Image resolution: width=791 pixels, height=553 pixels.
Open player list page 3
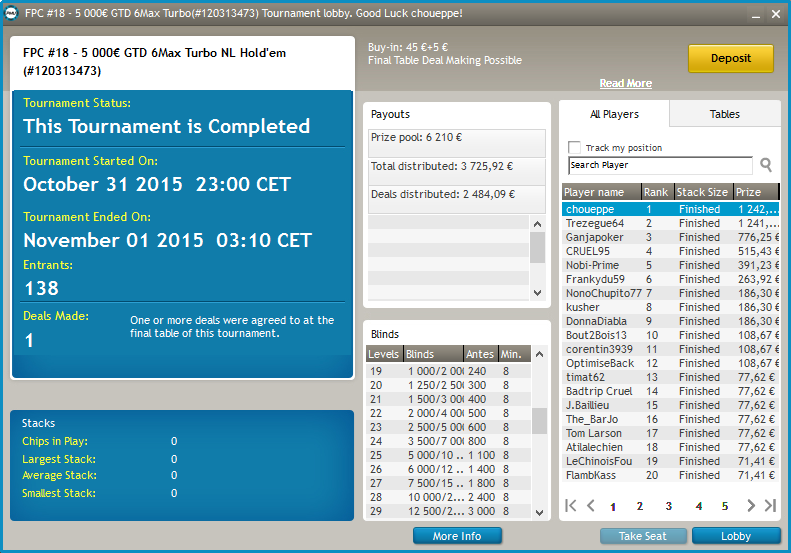point(668,506)
